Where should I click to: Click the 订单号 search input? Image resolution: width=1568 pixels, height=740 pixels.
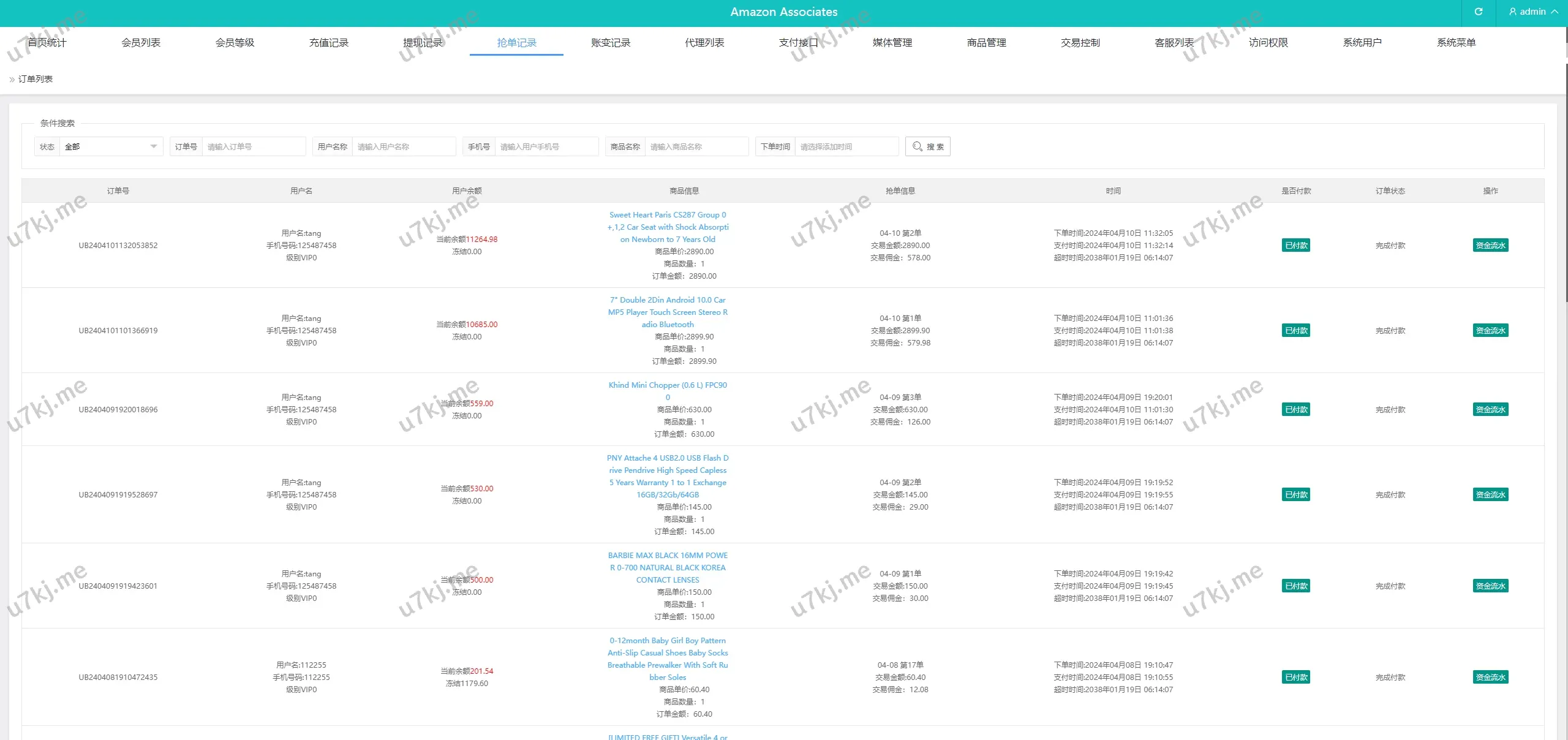[x=253, y=146]
